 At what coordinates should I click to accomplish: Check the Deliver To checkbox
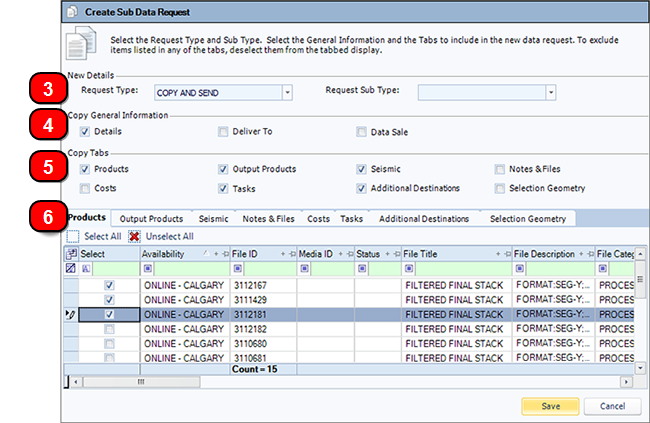click(x=223, y=132)
